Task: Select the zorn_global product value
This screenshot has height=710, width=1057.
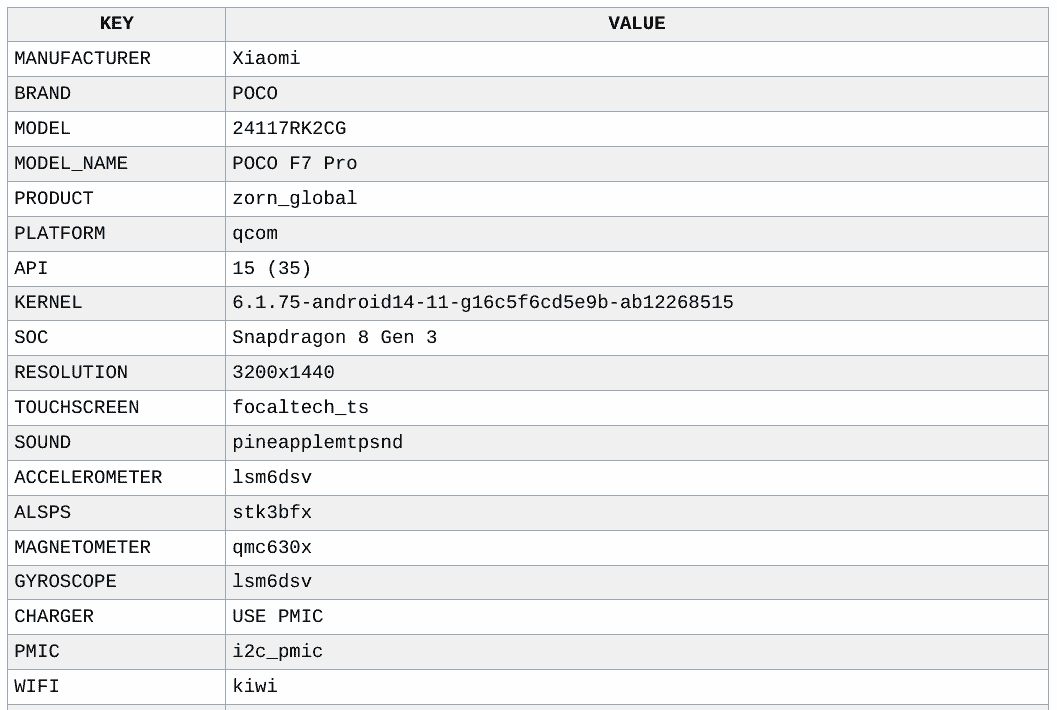Action: (294, 199)
